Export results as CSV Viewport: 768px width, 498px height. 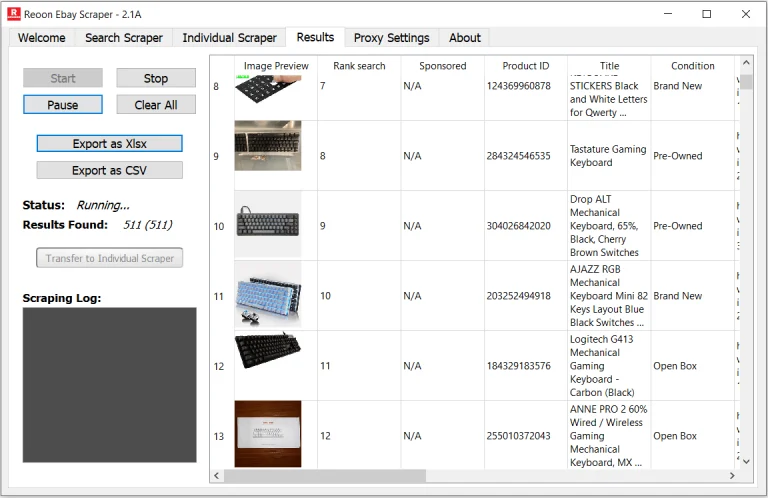[110, 170]
